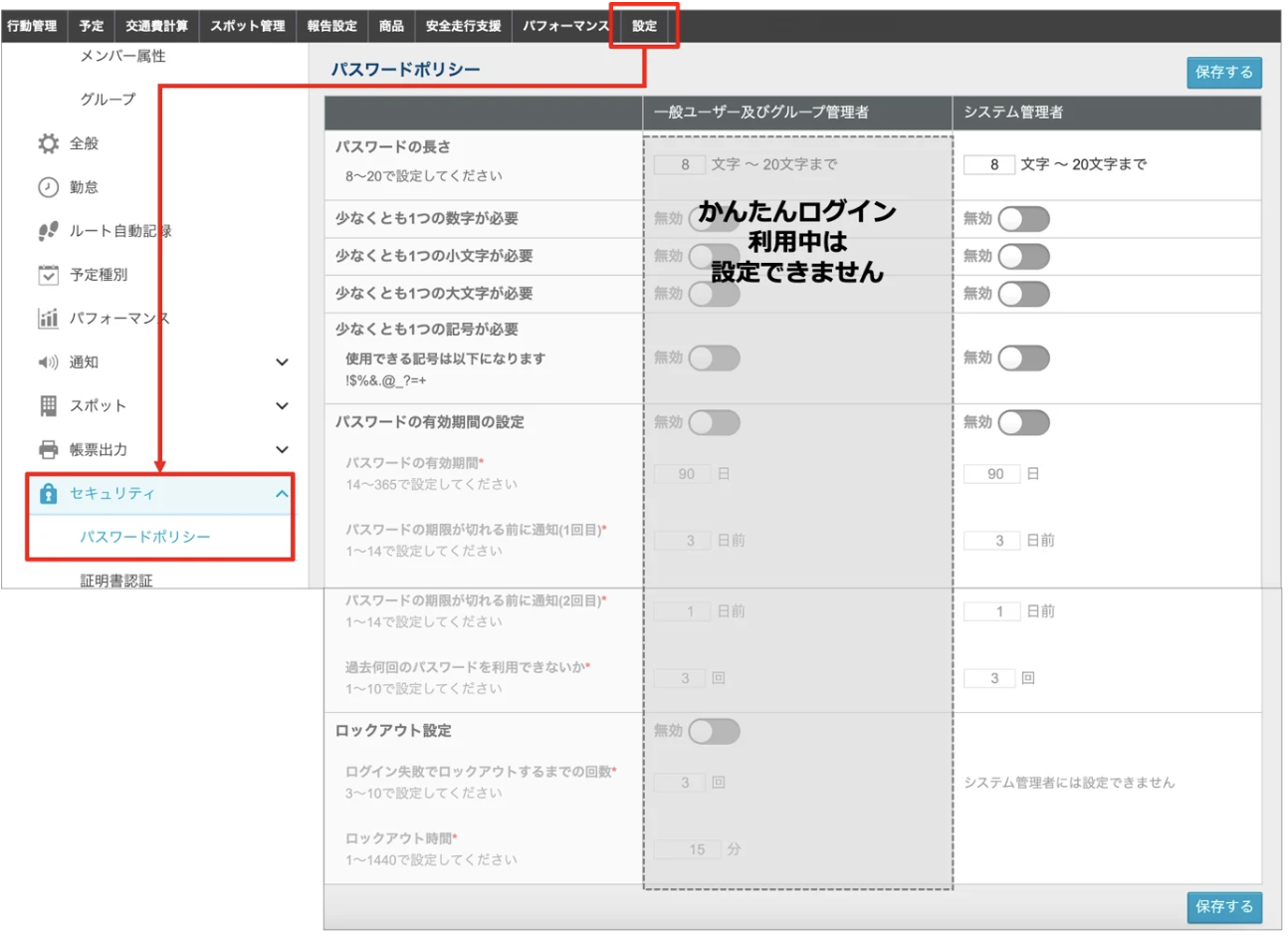The height and width of the screenshot is (940, 1288).
Task: Click the スポット building icon
Action: tap(48, 406)
